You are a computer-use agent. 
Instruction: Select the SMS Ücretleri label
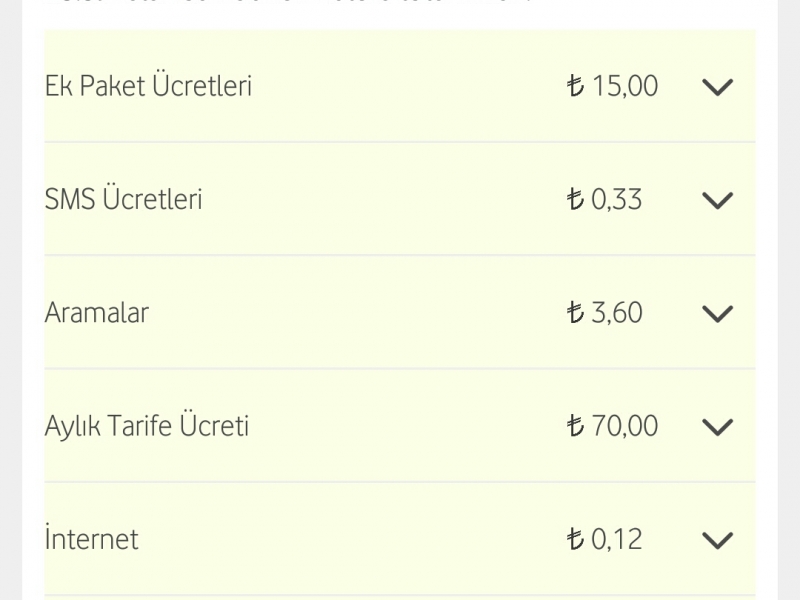[x=123, y=198]
